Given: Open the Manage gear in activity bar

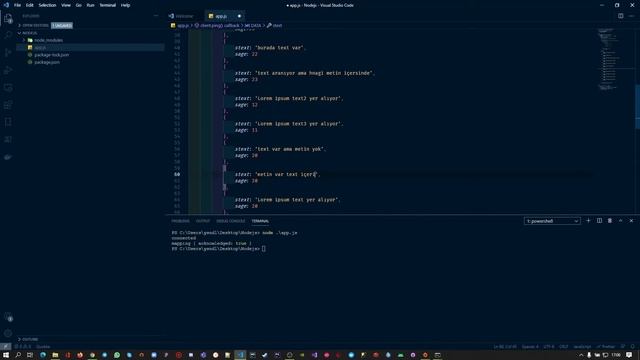Looking at the screenshot, I should 8,333.
